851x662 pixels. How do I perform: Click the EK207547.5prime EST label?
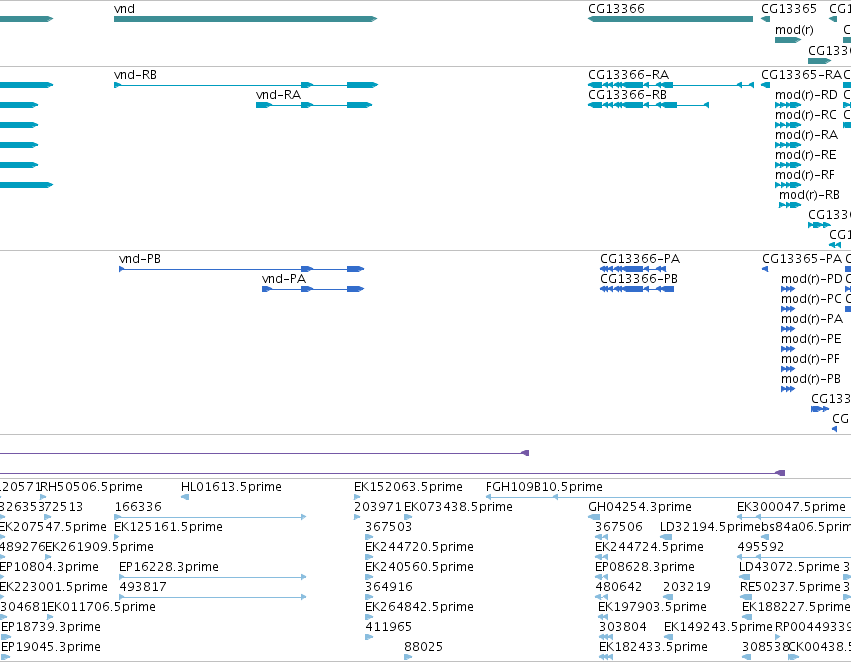[x=53, y=527]
